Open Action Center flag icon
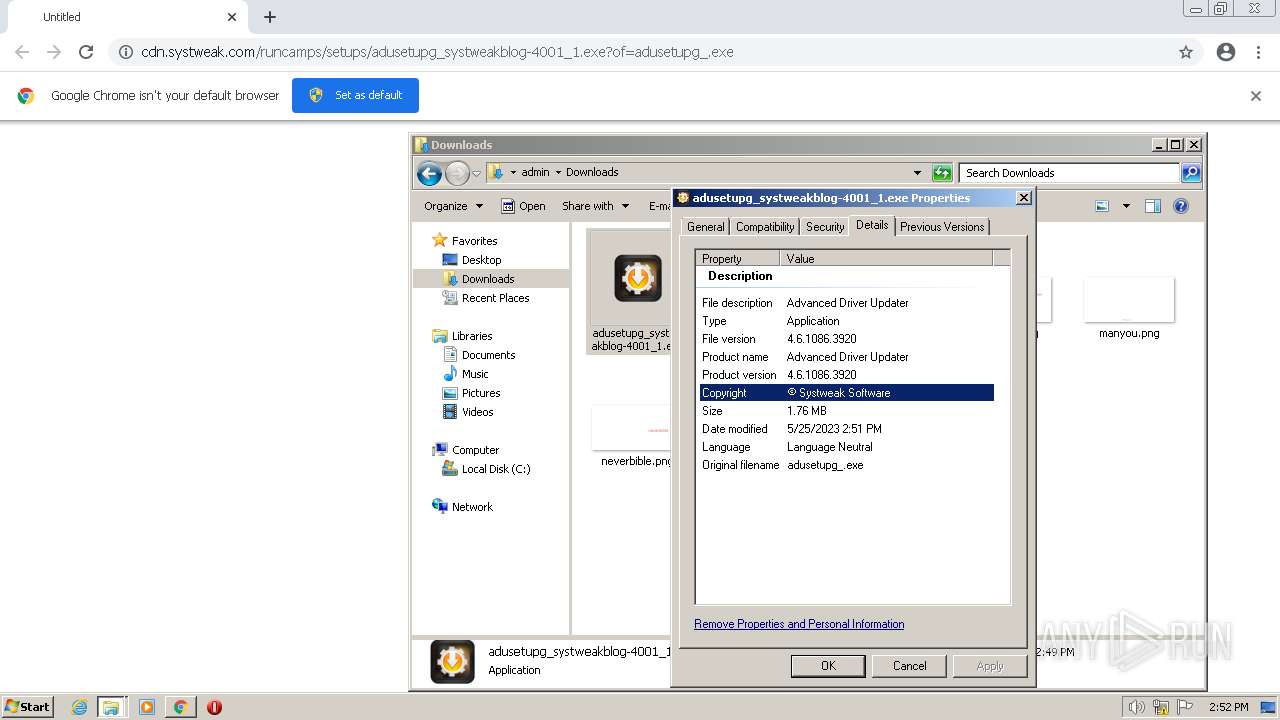1280x720 pixels. pos(1184,707)
